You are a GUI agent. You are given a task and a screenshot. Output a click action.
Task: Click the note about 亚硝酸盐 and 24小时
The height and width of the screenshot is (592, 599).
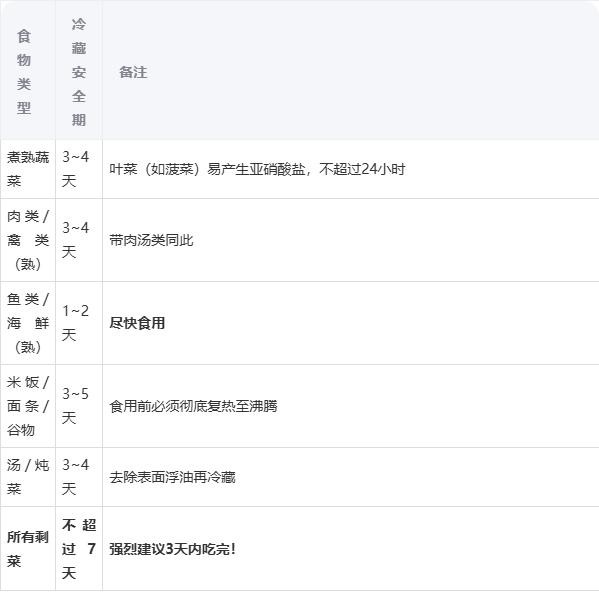(x=257, y=169)
